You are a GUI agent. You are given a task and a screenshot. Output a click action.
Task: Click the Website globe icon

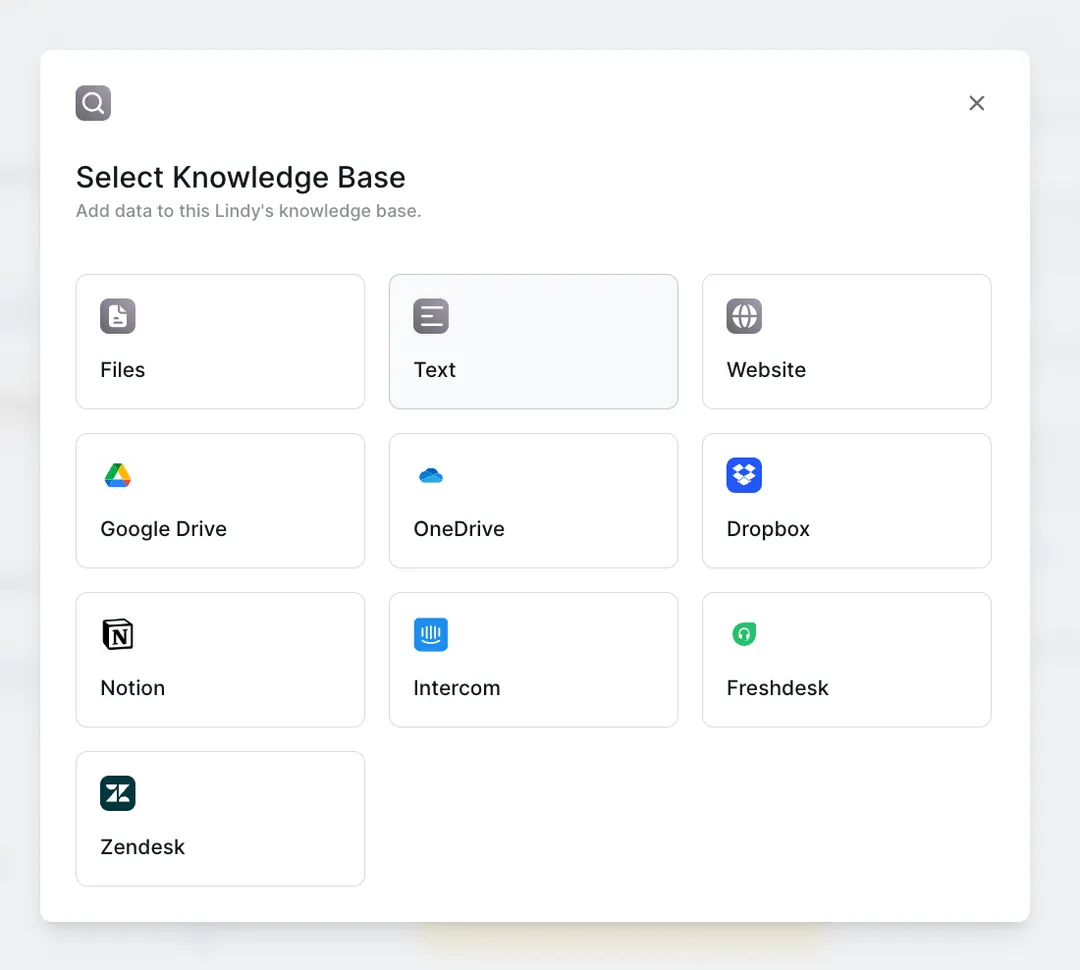click(744, 316)
